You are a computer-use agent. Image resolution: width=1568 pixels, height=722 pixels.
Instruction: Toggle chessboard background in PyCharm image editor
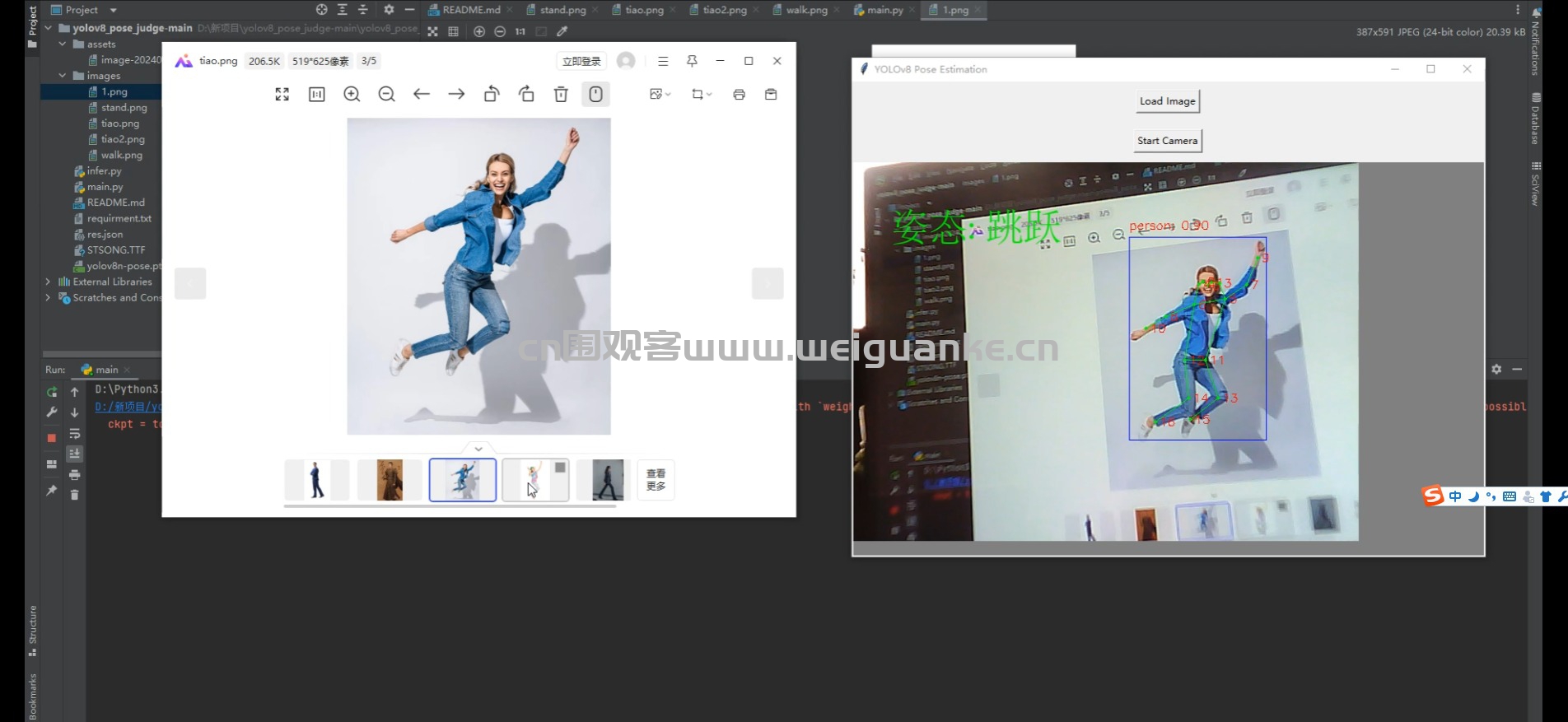pyautogui.click(x=432, y=31)
